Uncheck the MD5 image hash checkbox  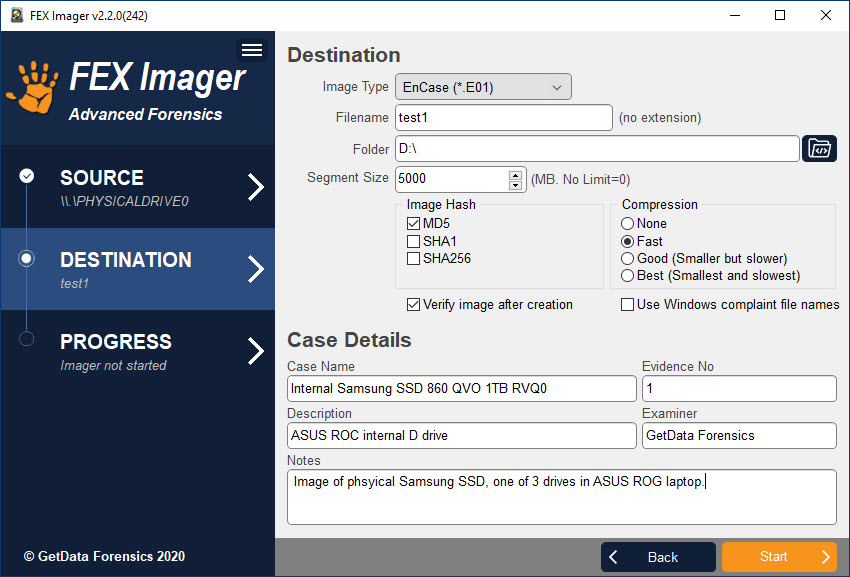tap(413, 224)
